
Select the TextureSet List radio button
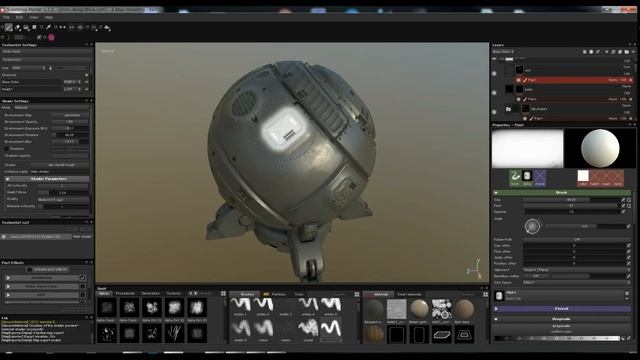(4, 237)
